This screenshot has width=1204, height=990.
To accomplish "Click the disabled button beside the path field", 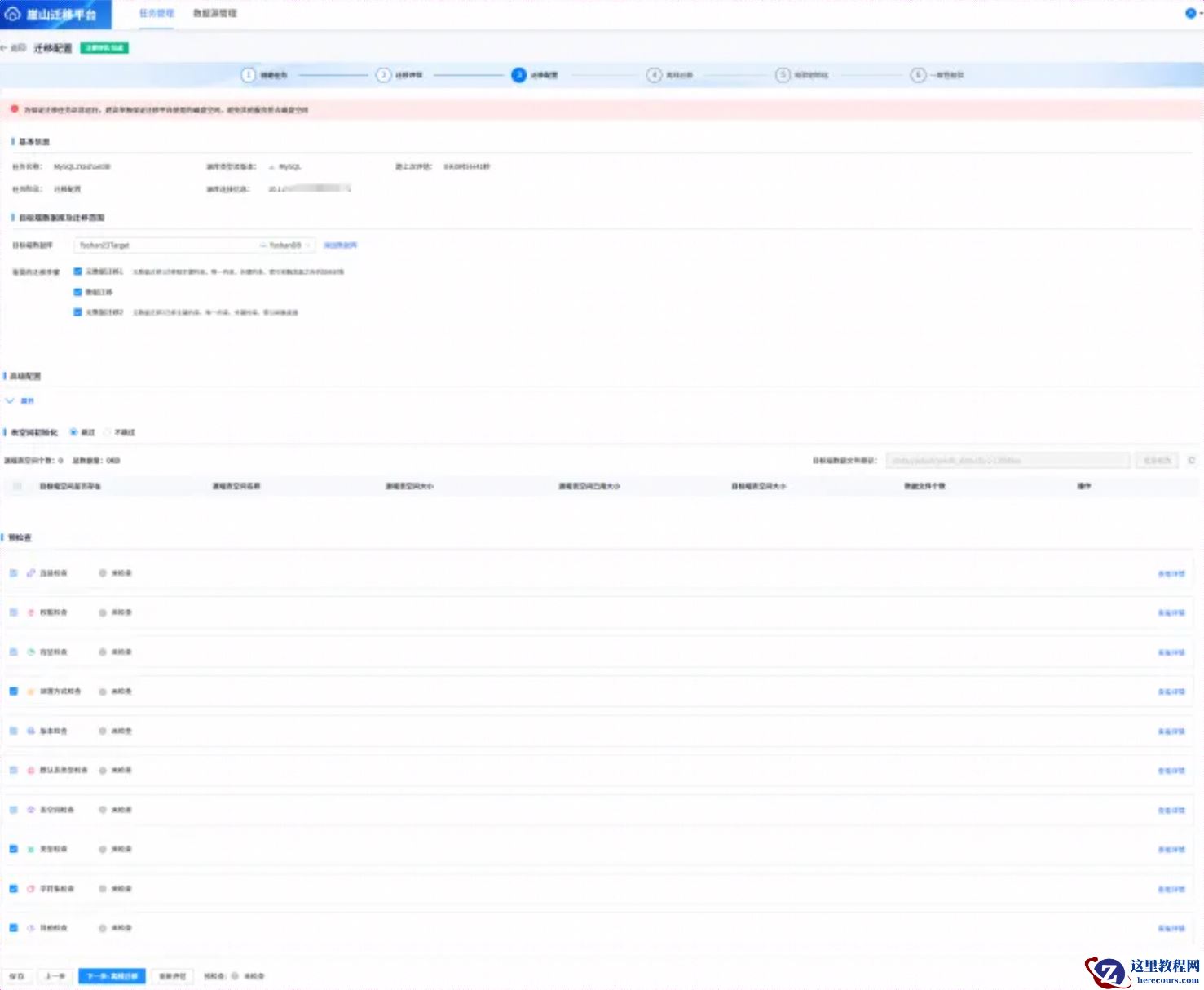I will [x=1157, y=461].
